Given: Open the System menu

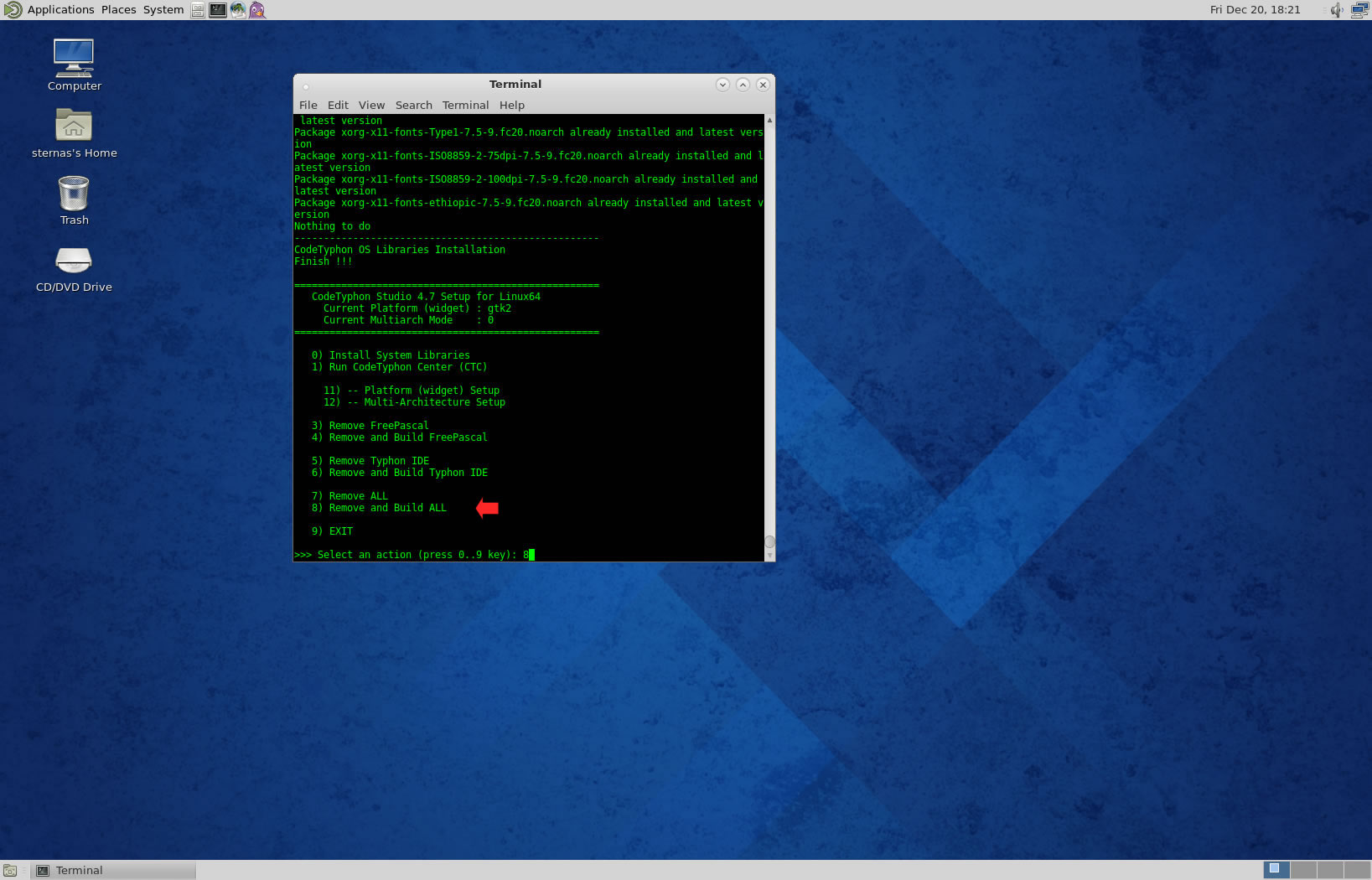Looking at the screenshot, I should pos(163,10).
